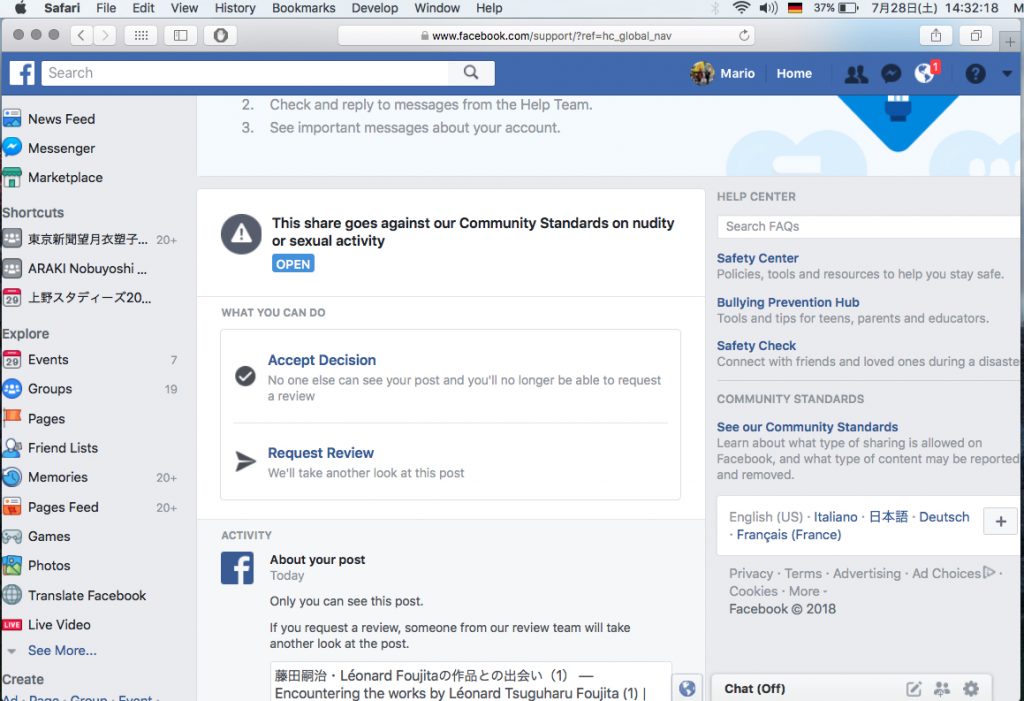Switch language to Français (France)
Viewport: 1024px width, 701px height.
click(x=789, y=534)
